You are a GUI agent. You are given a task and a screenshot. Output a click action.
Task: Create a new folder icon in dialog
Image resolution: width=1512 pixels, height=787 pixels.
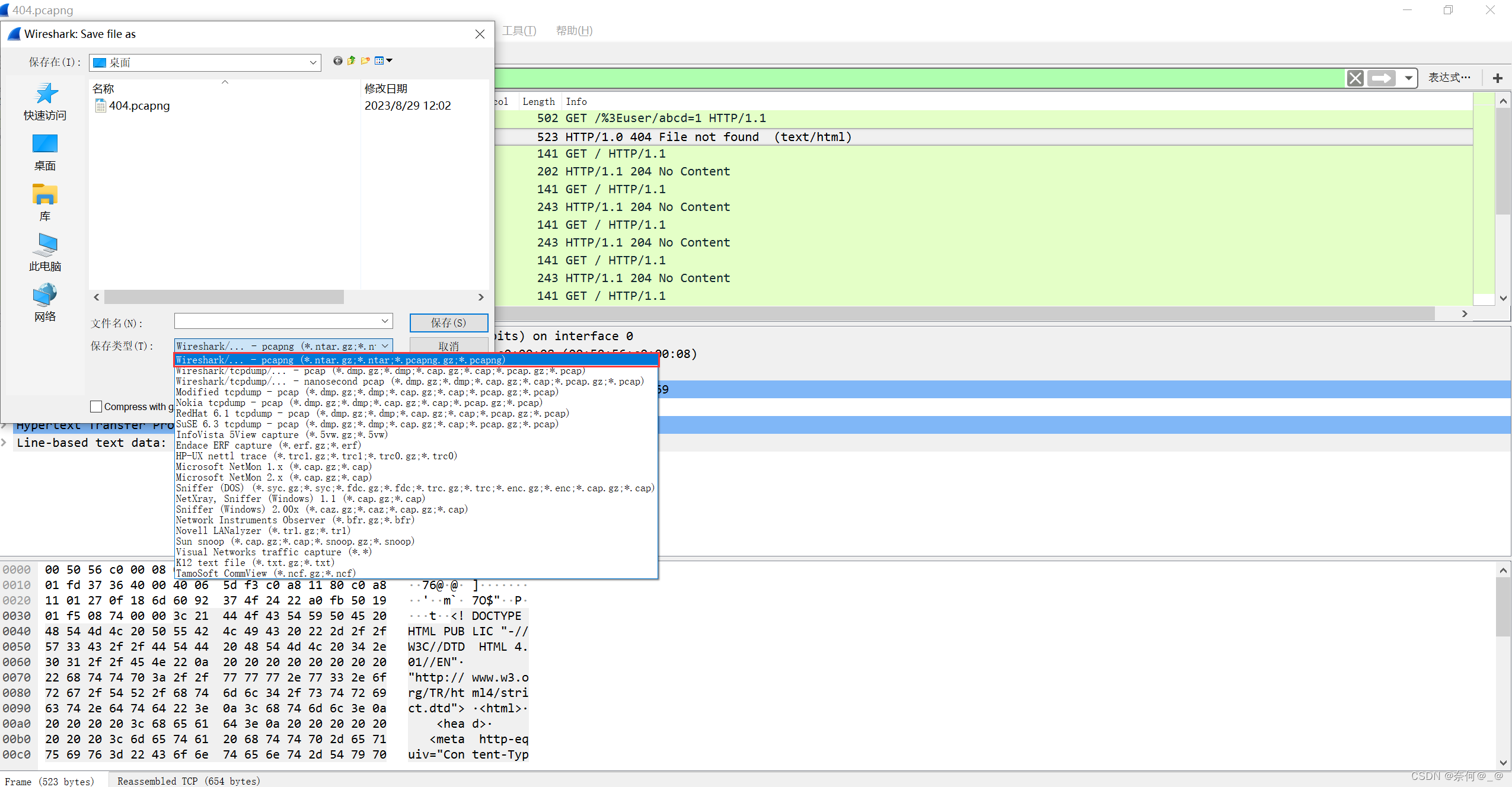(x=365, y=61)
